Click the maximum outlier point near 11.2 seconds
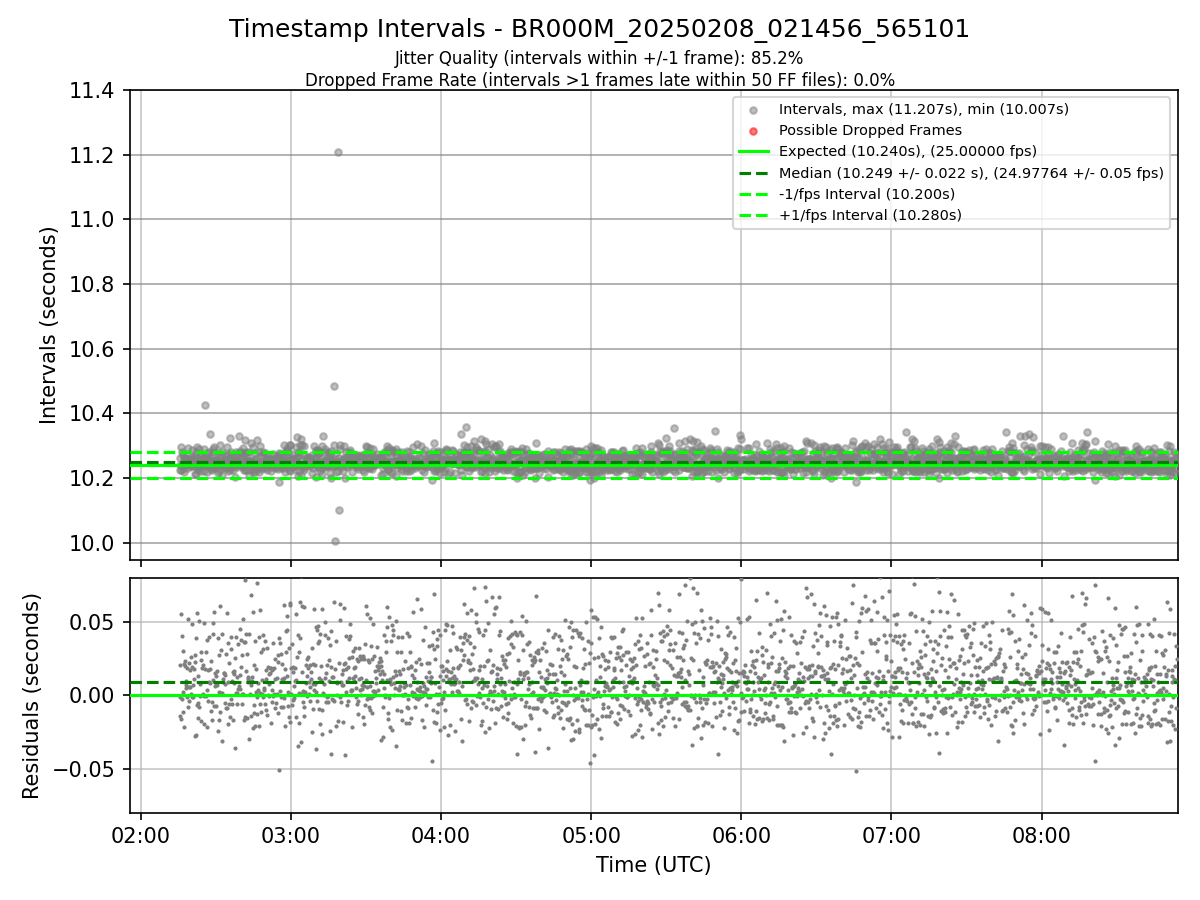Image resolution: width=1200 pixels, height=900 pixels. pos(338,153)
